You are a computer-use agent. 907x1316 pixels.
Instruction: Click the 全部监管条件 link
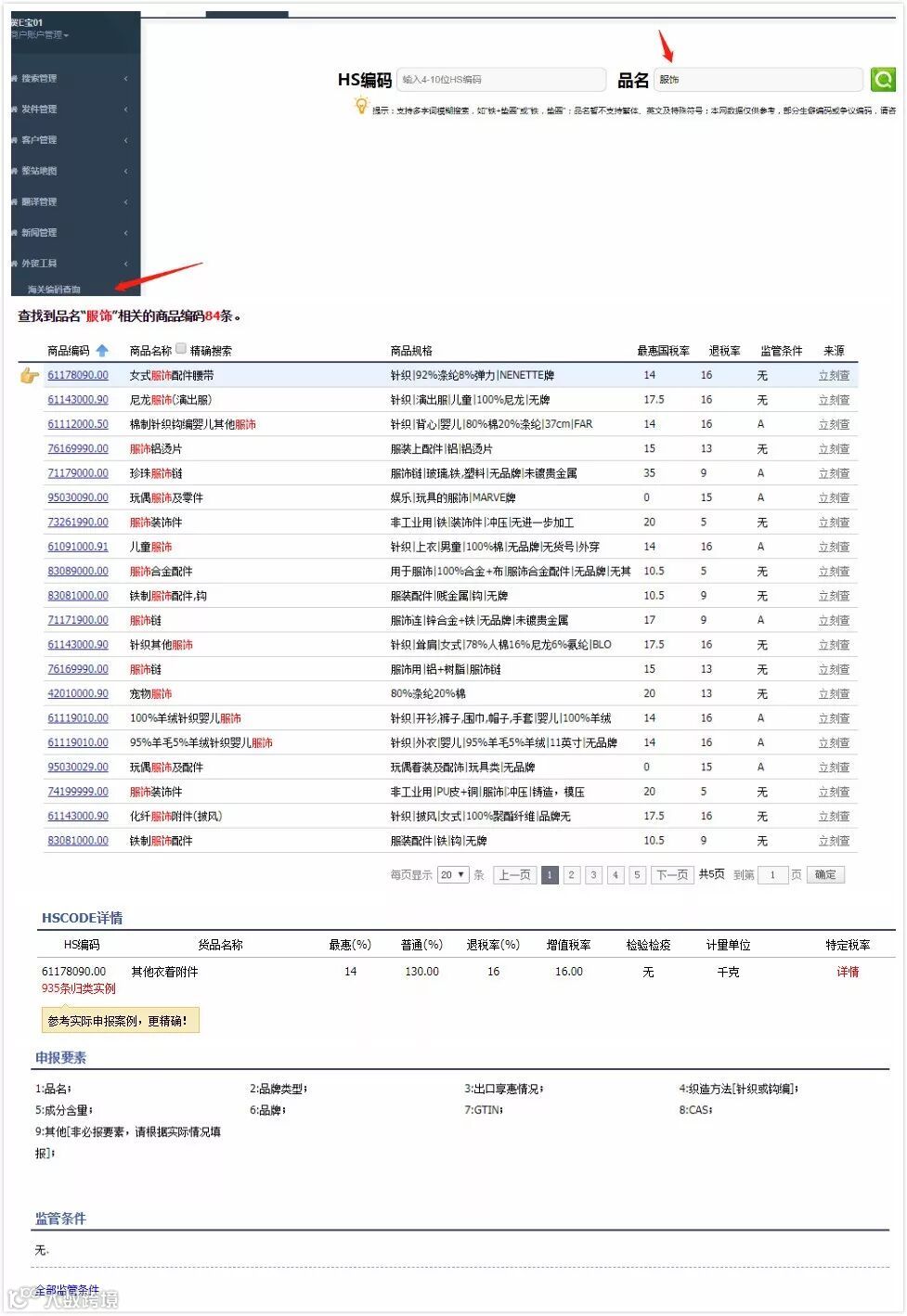click(67, 1291)
